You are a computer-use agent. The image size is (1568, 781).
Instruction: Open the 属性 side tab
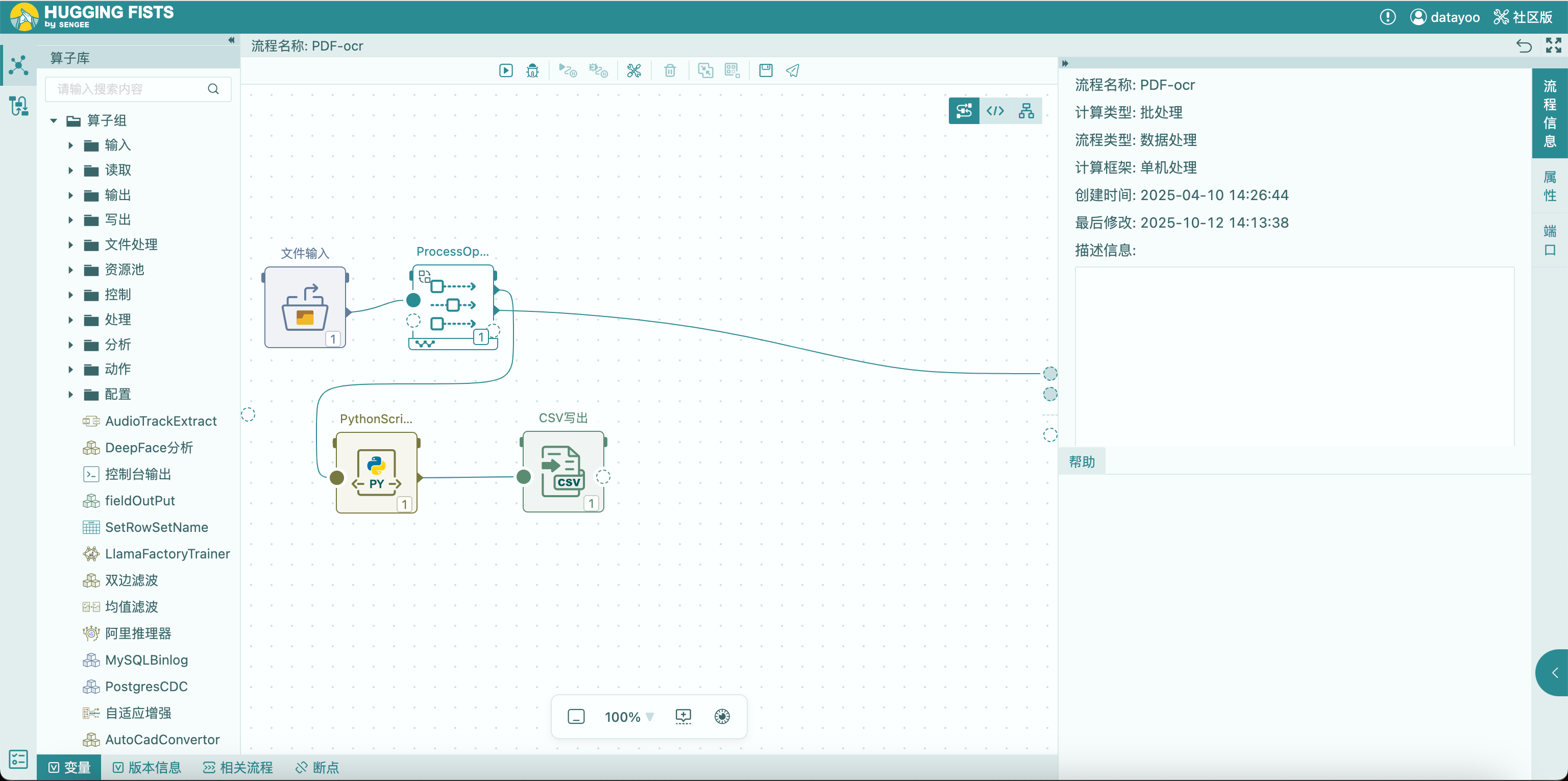(1549, 186)
